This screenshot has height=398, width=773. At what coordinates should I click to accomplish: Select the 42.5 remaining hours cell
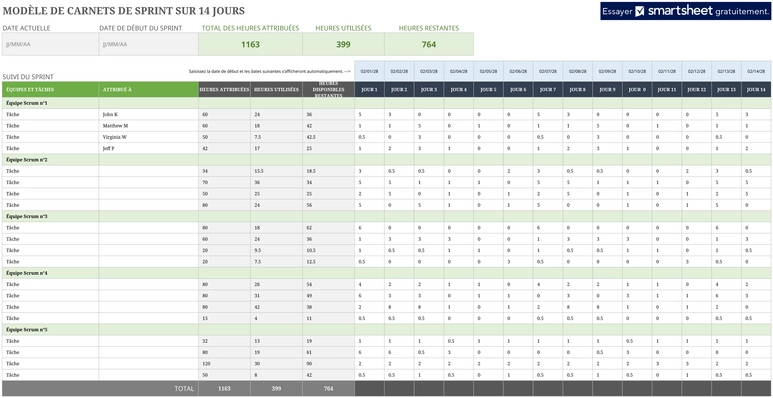[x=328, y=137]
